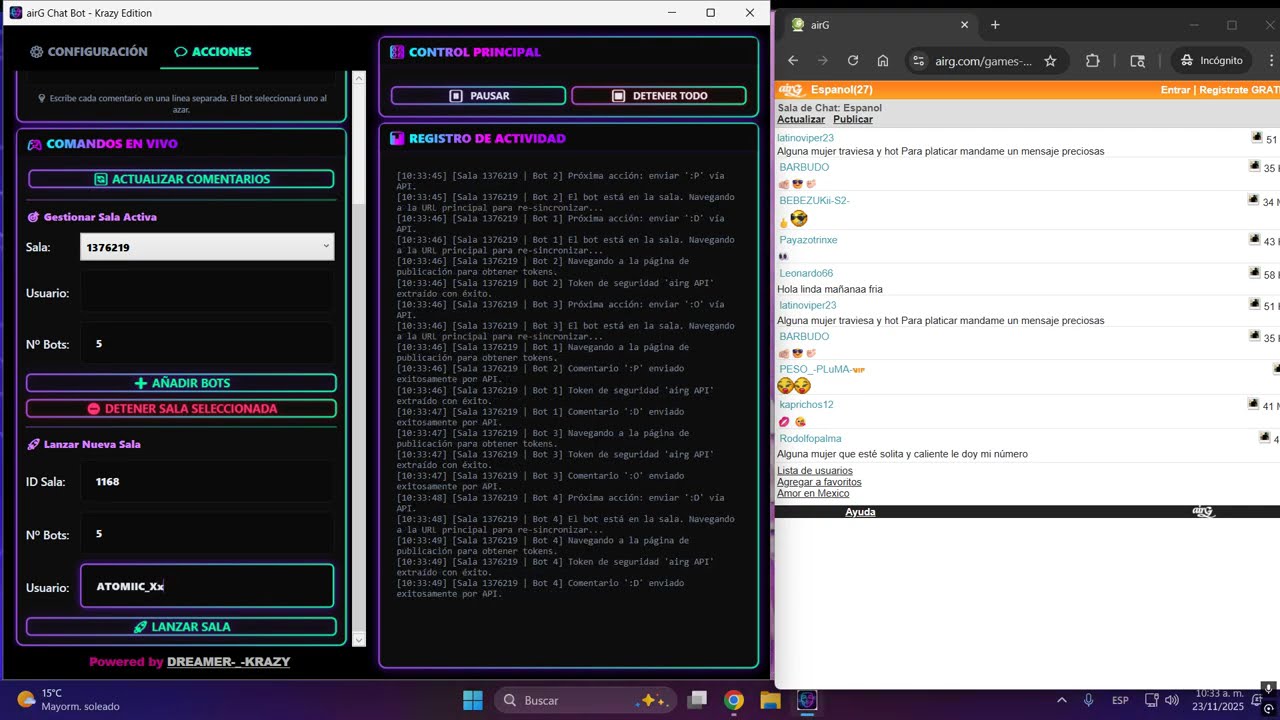Screen dimensions: 1280x720
Task: Focus the Usuario field under Gestionar Sala Activa
Action: pos(207,293)
